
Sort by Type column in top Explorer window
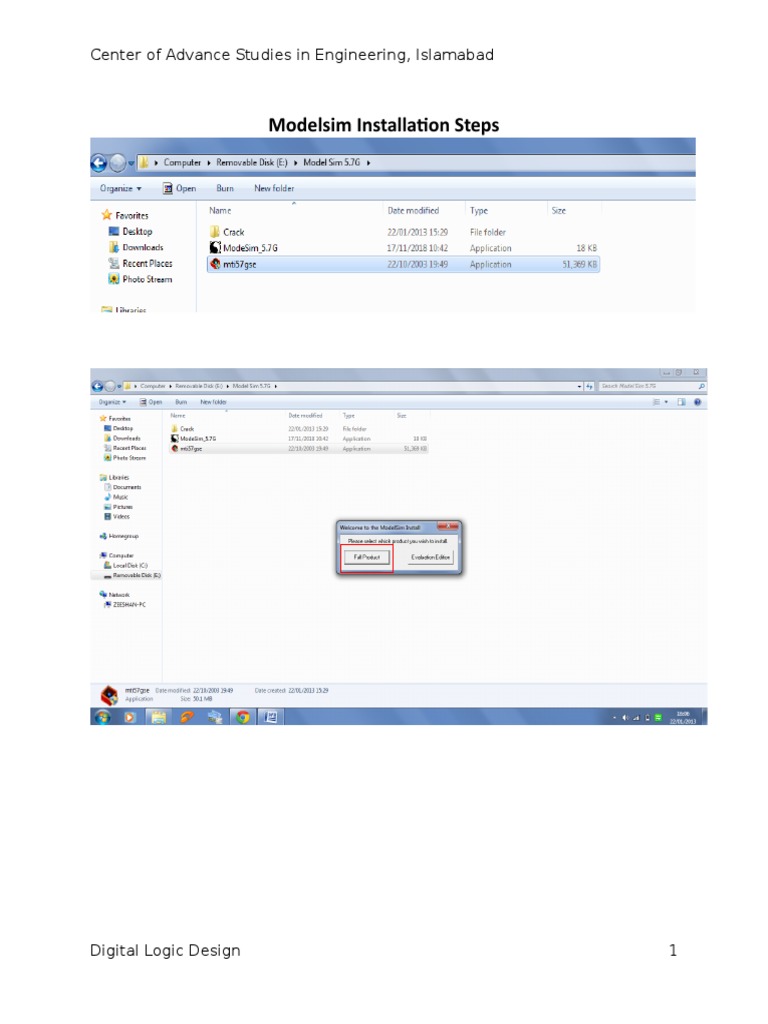[479, 210]
